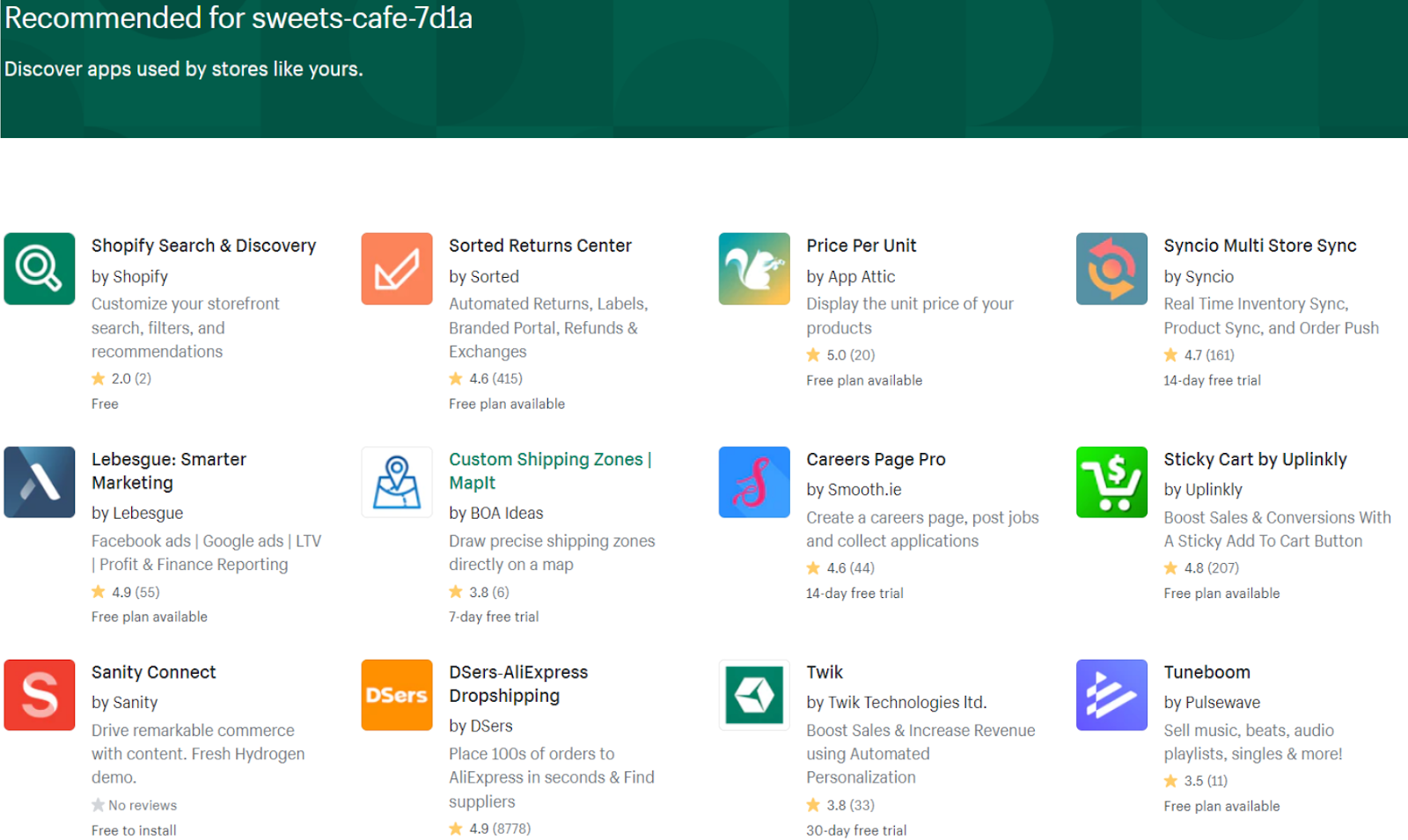This screenshot has width=1408, height=840.
Task: Click the 4.8 (207) rating text
Action: [x=1201, y=567]
